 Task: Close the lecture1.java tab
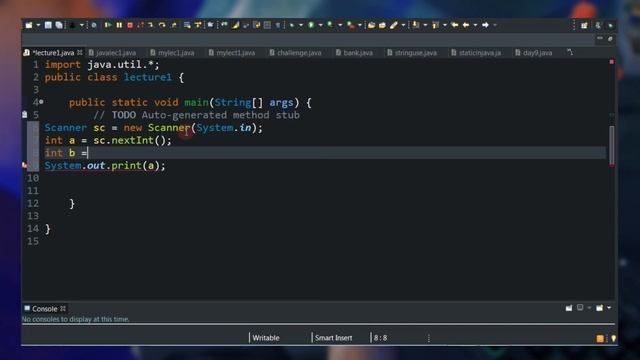tap(80, 53)
